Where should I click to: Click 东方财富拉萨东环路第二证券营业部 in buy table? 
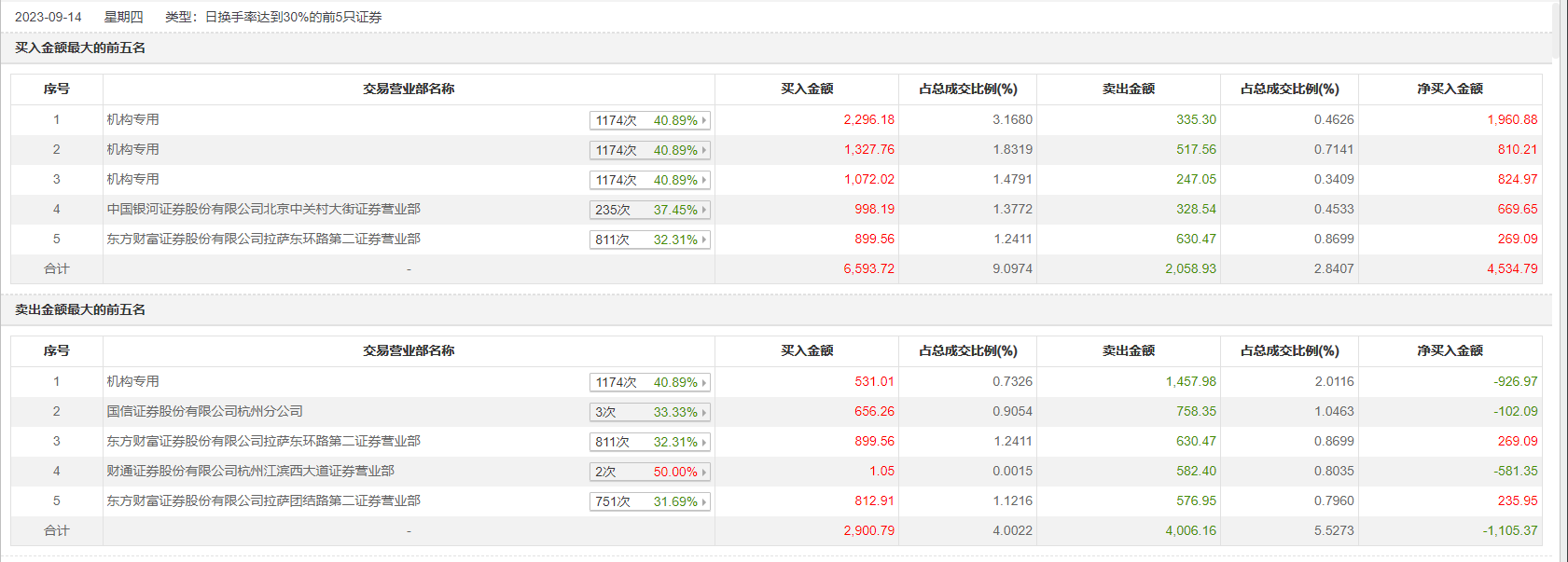coord(263,239)
